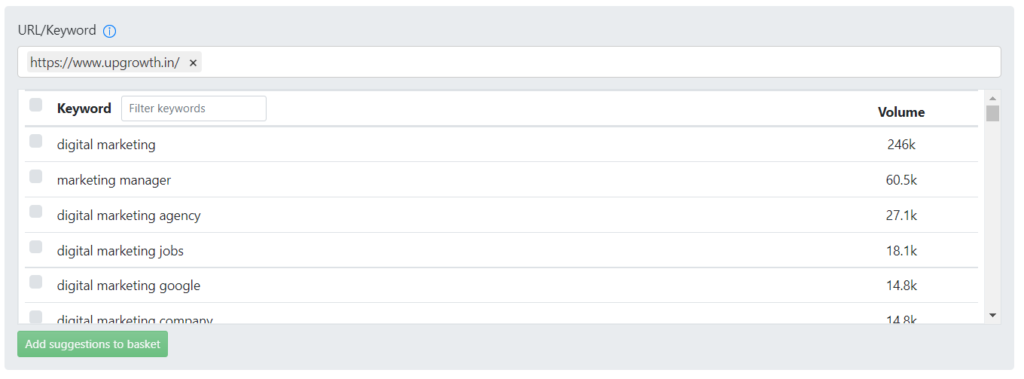Select the digital marketing agency checkbox
1024x379 pixels.
[x=36, y=212]
